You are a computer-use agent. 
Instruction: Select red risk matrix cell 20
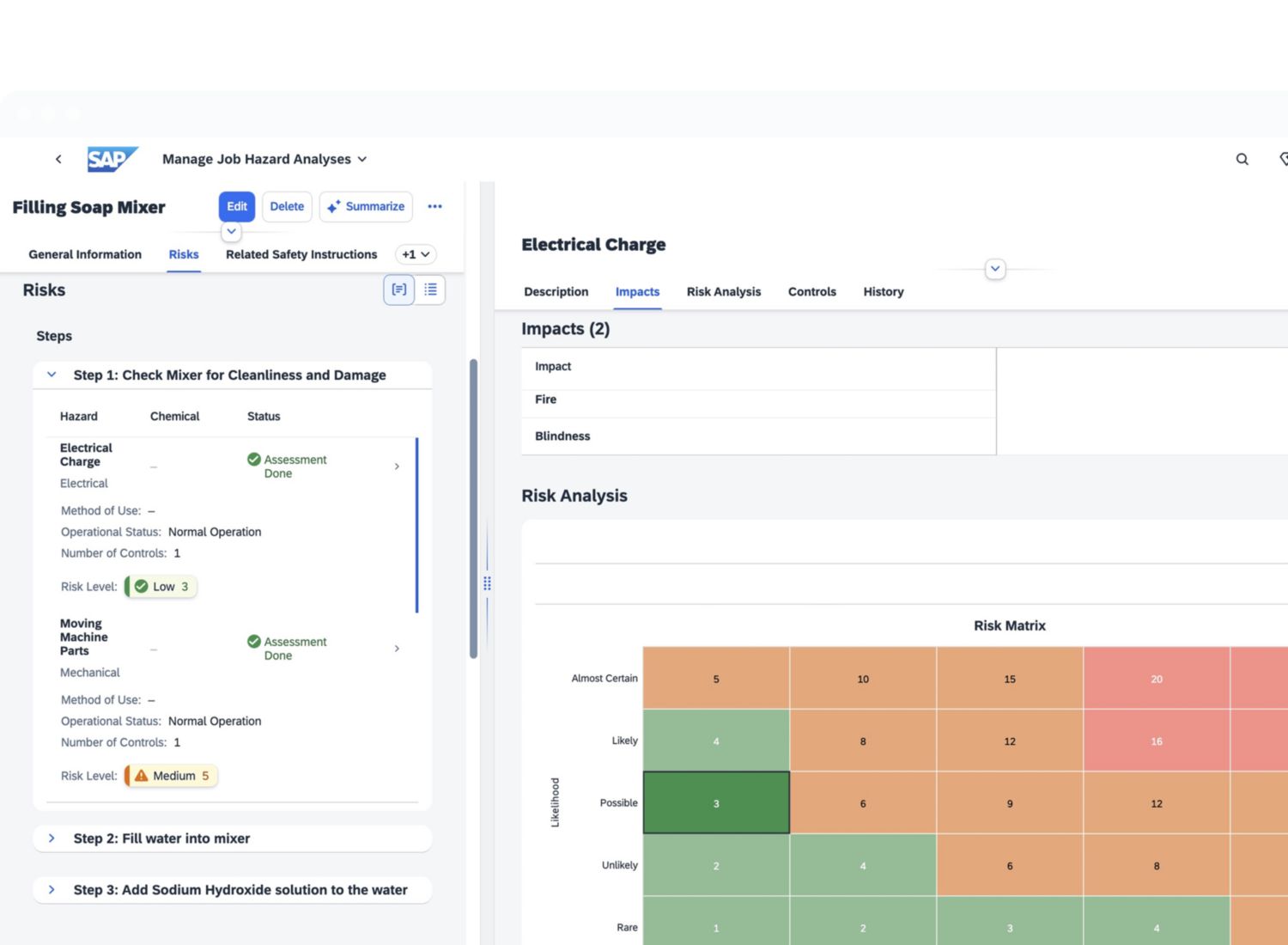1156,679
